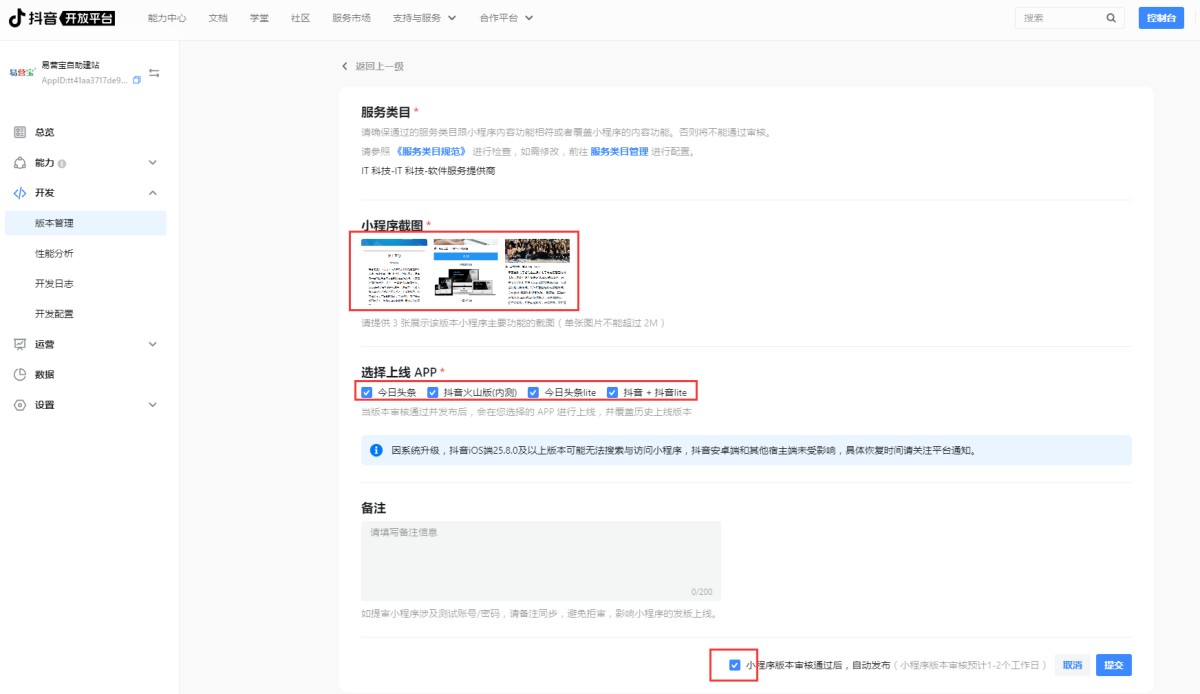Viewport: 1200px width, 694px height.
Task: Click the 控制台 button
Action: tap(1161, 18)
